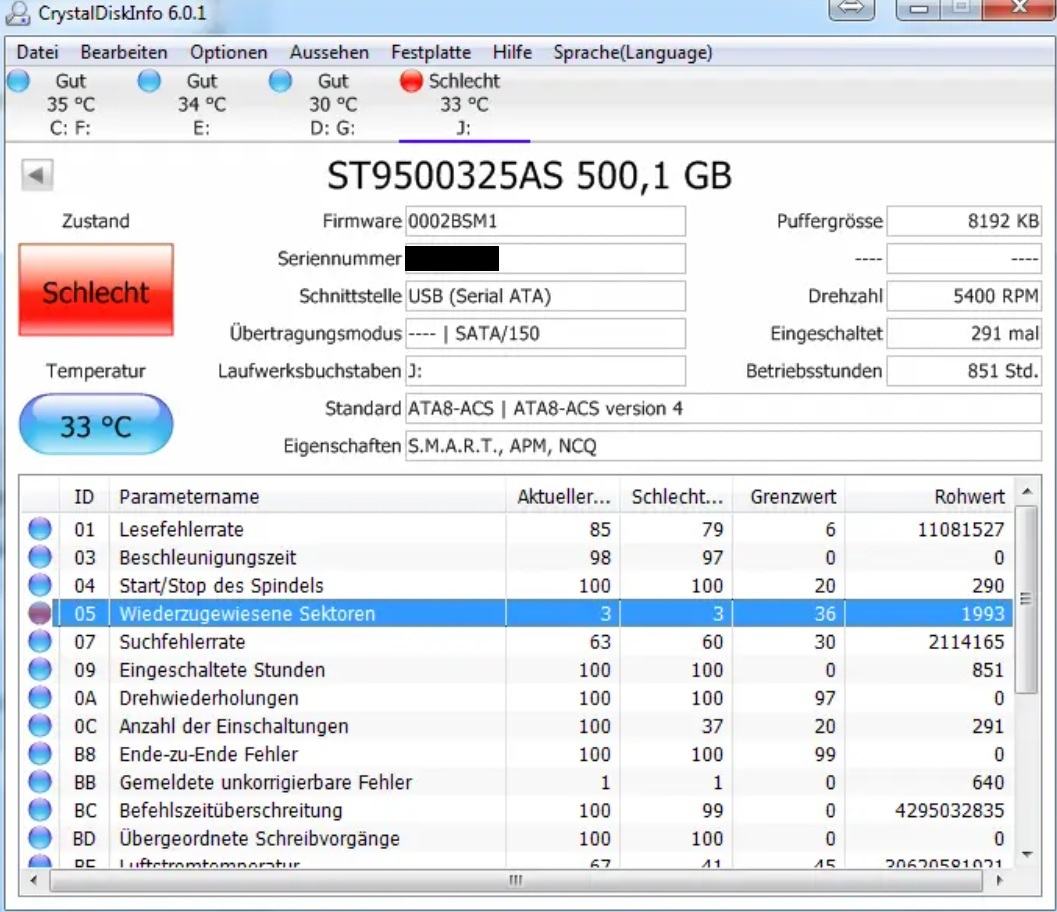This screenshot has width=1057, height=912.
Task: Click the horizontal scrollbar thumb
Action: click(516, 880)
